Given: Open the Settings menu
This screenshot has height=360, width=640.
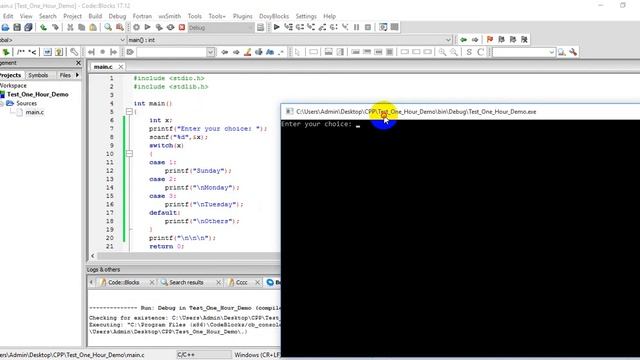Looking at the screenshot, I should point(306,16).
